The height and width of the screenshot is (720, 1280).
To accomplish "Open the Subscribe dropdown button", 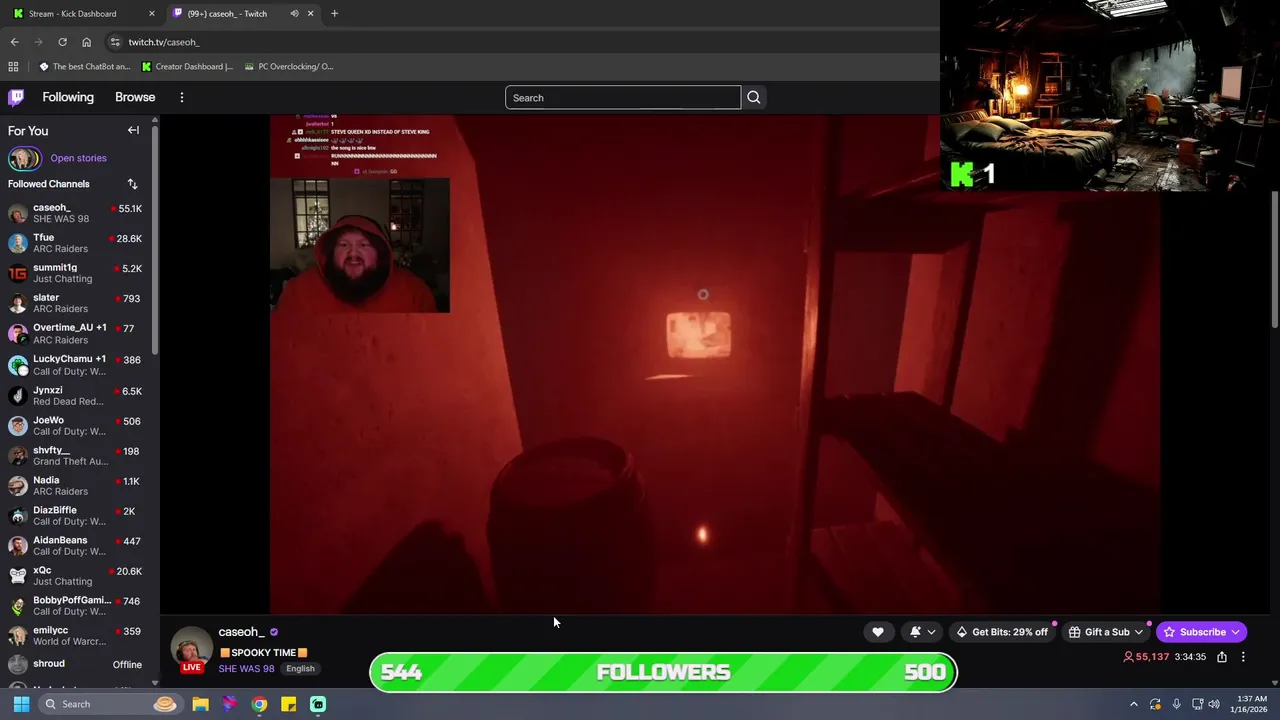I will pos(1201,632).
